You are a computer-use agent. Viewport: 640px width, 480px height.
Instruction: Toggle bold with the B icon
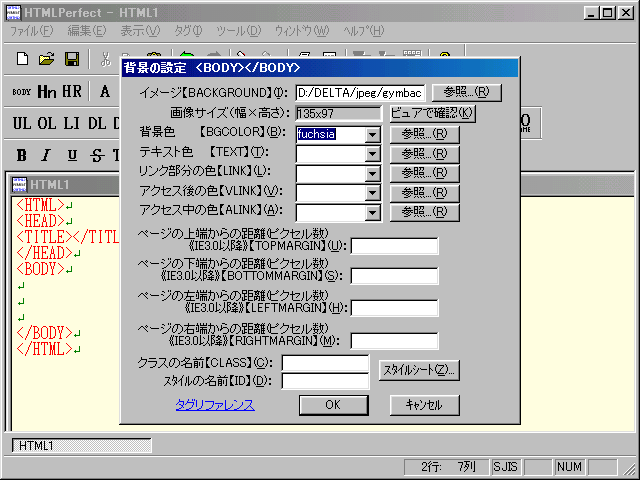coord(22,155)
